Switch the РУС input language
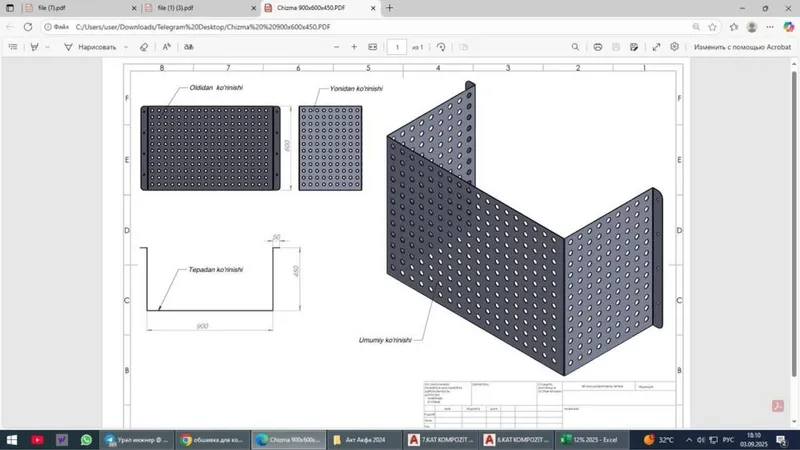The height and width of the screenshot is (450, 800). point(728,440)
